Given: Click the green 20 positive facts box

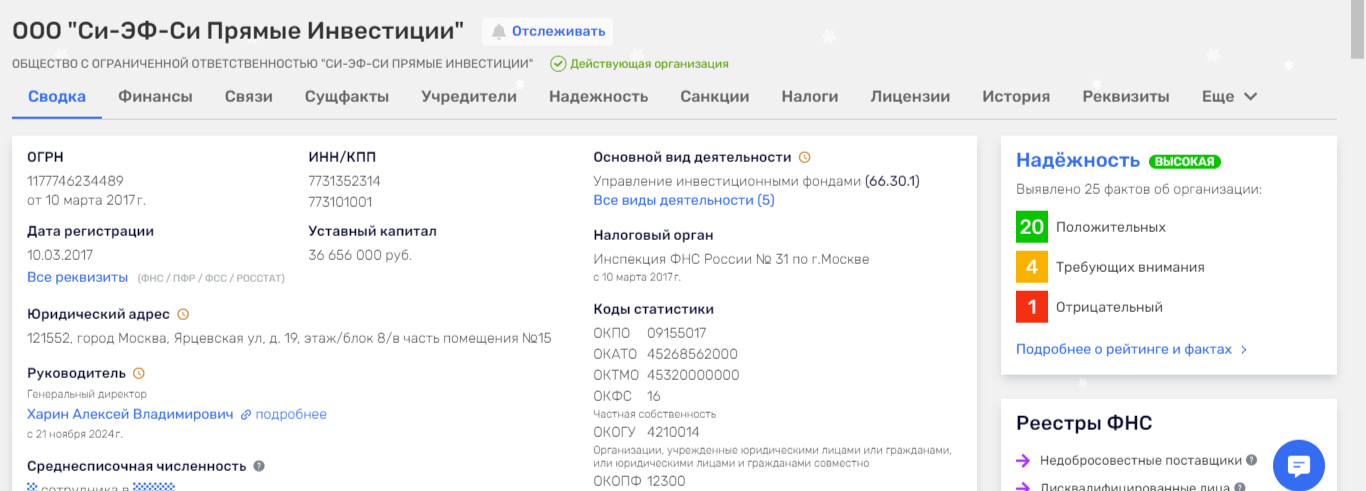Looking at the screenshot, I should (1032, 227).
